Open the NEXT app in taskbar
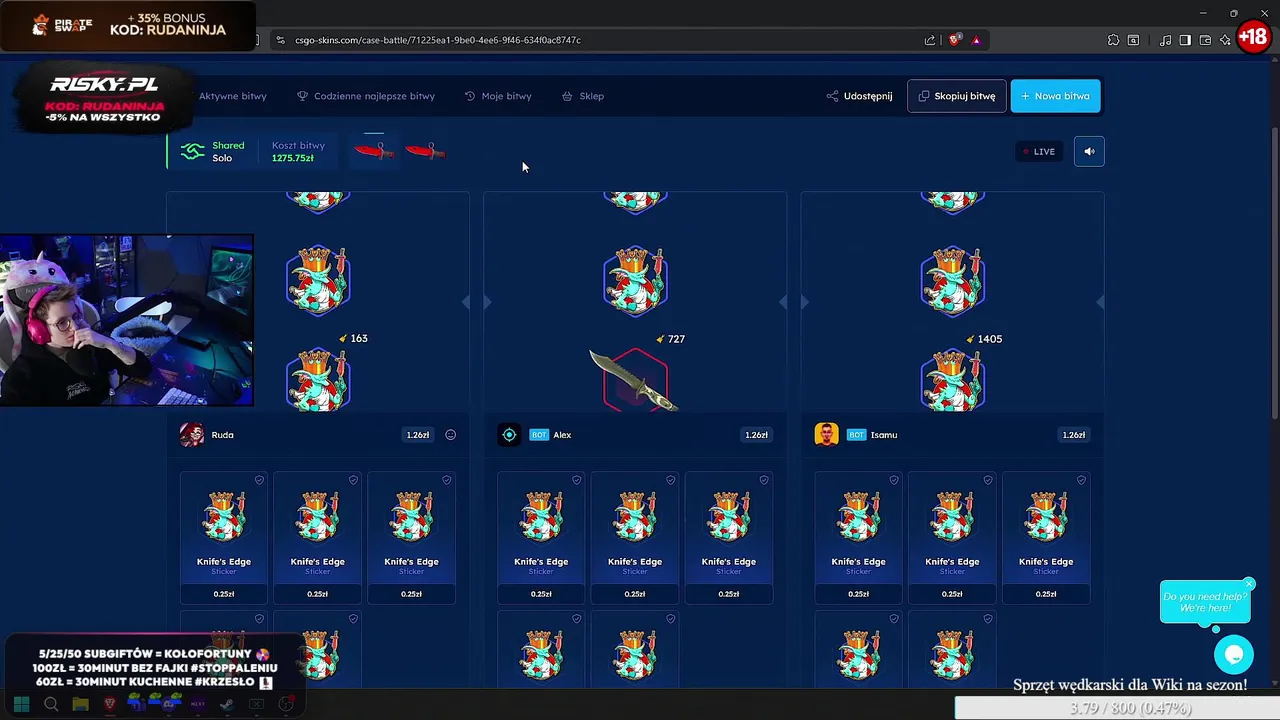 click(198, 704)
